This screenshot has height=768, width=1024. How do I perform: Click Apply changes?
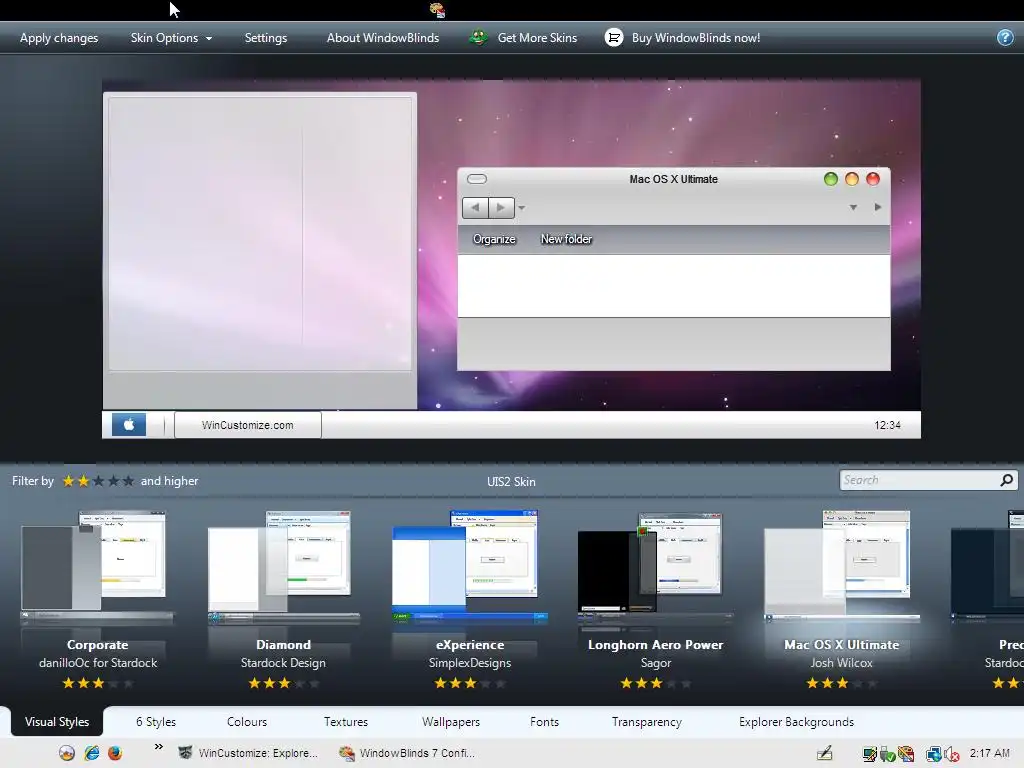pos(59,38)
